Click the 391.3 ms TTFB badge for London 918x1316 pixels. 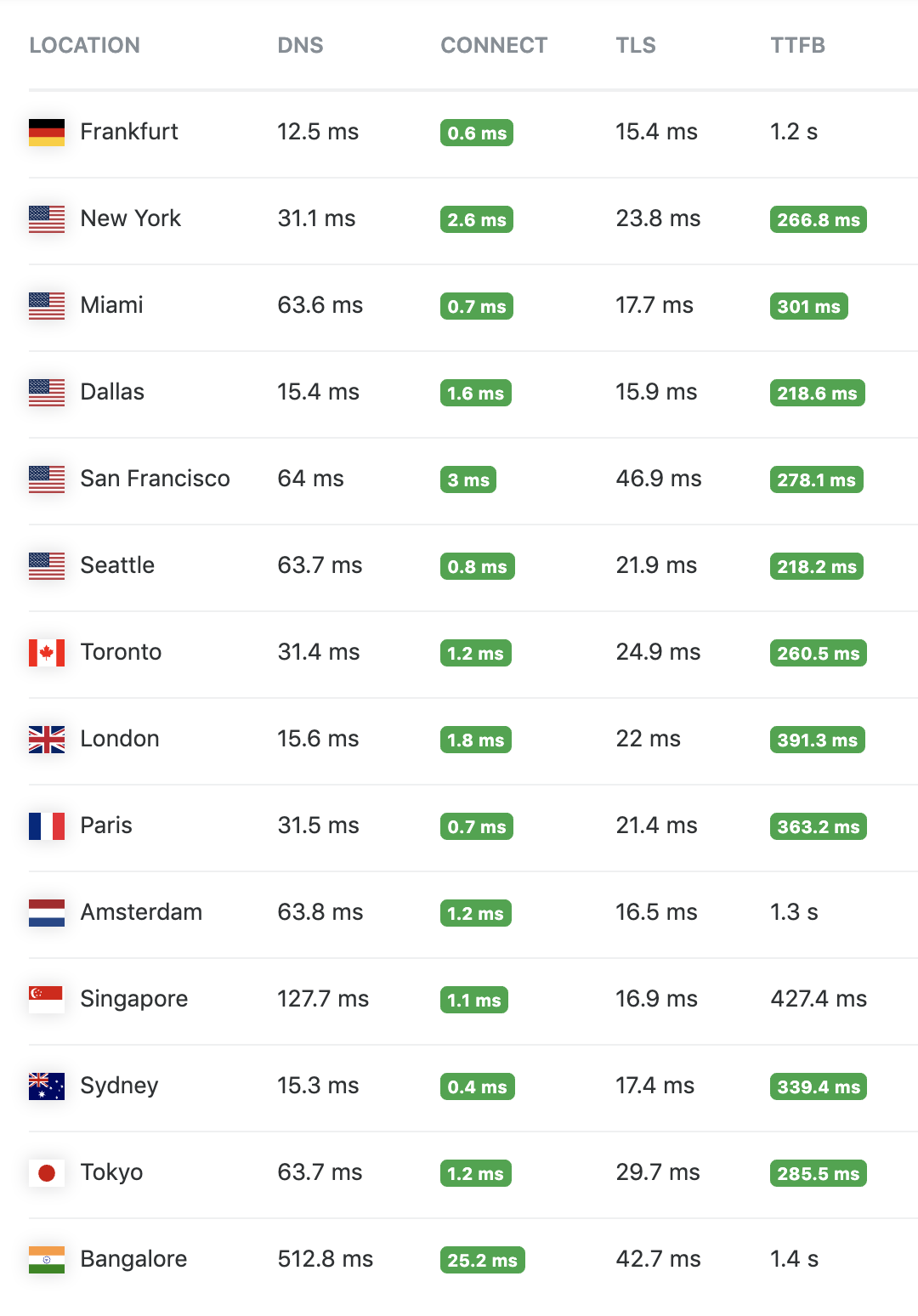point(818,740)
